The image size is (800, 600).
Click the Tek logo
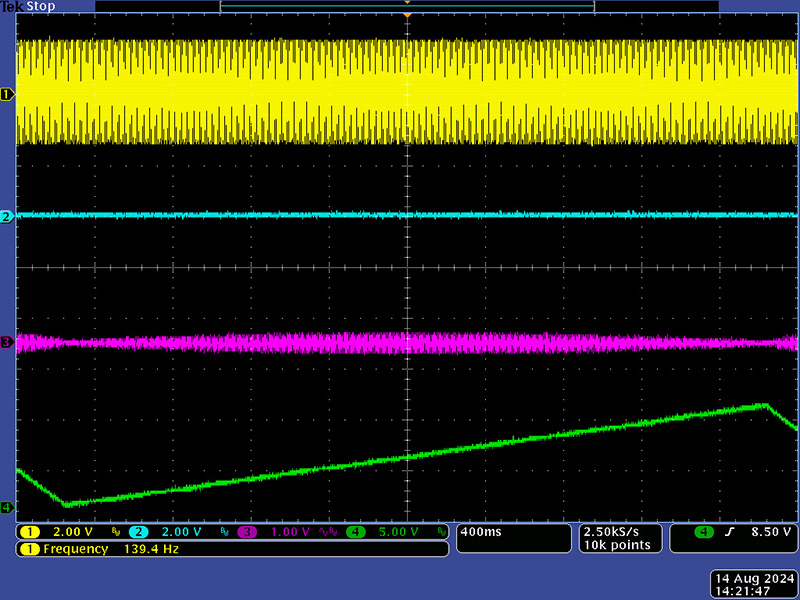(x=12, y=7)
